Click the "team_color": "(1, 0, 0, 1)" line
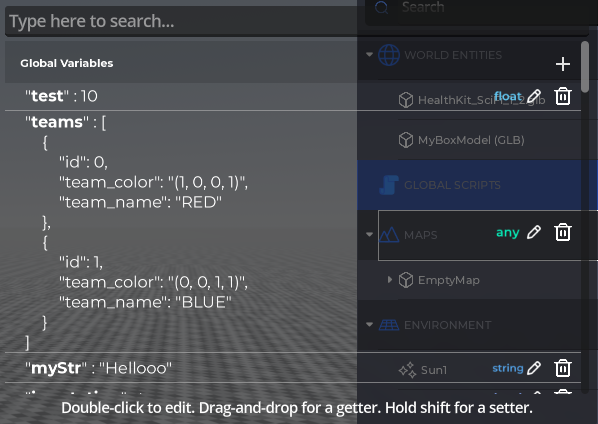 (x=153, y=182)
